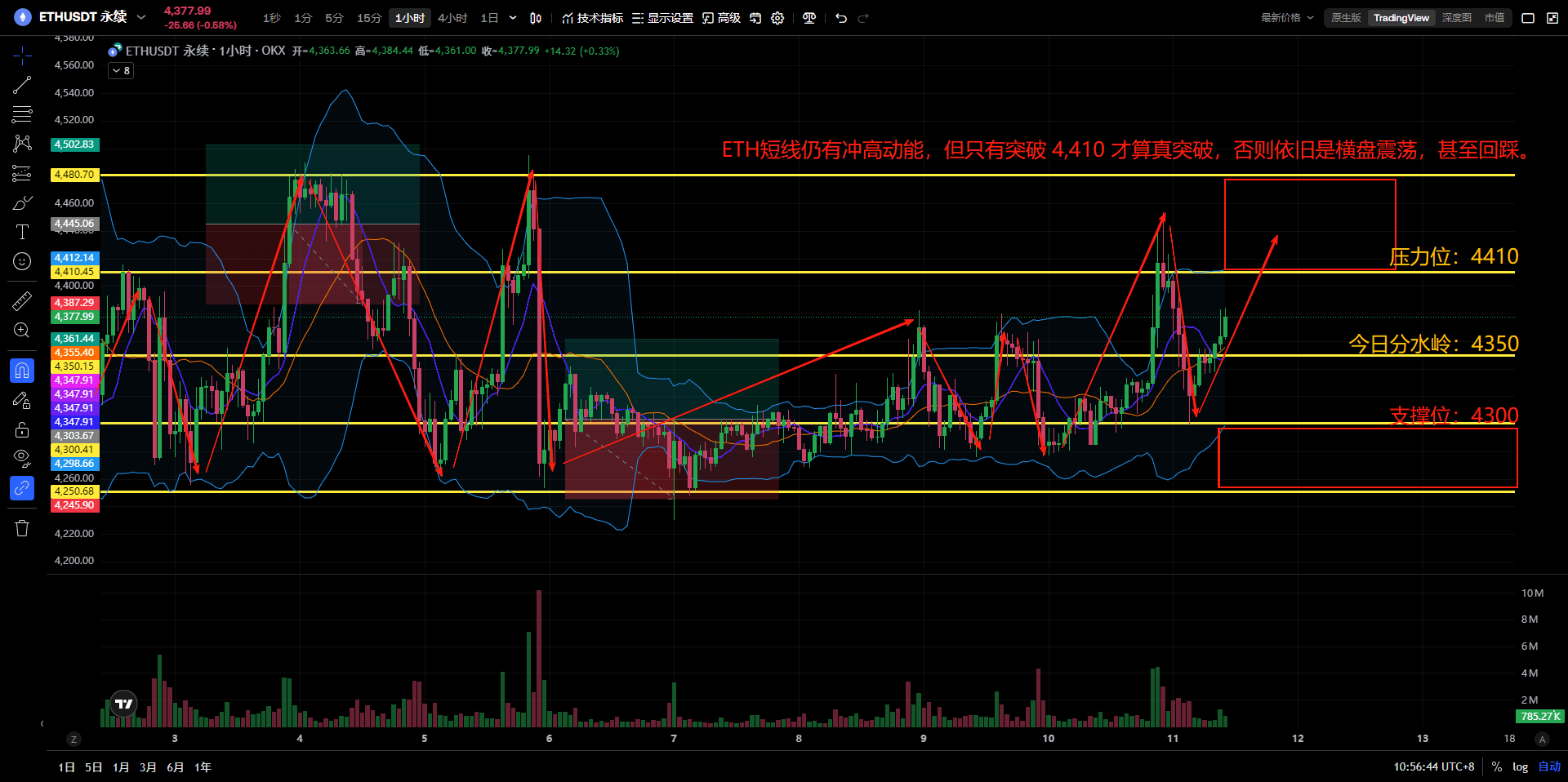The height and width of the screenshot is (782, 1568).
Task: Open 技术指标 indicators menu
Action: (x=593, y=18)
